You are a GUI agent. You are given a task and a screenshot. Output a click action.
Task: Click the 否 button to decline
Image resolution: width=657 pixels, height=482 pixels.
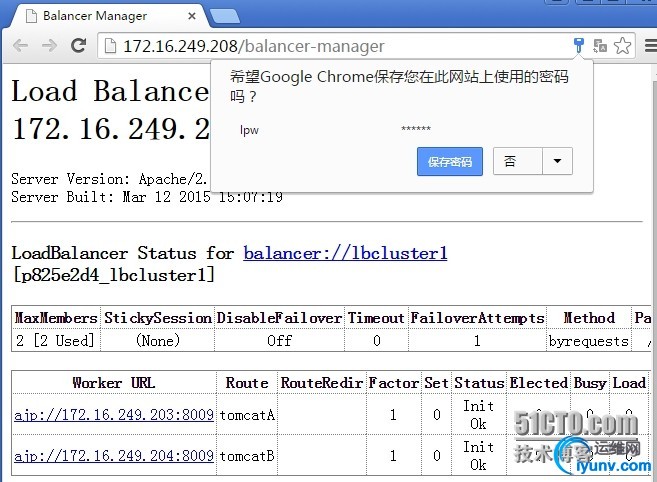(x=517, y=161)
